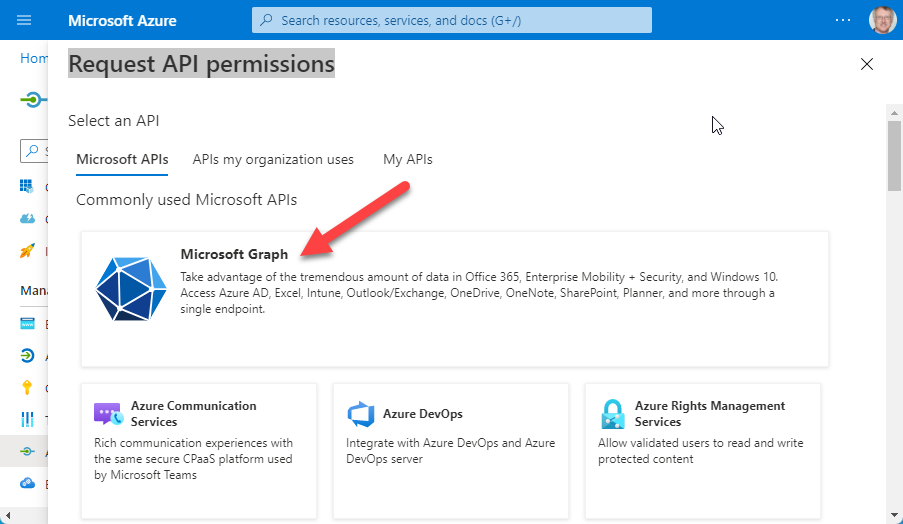Click the Azure DevOps icon
Viewport: 903px width, 524px height.
(360, 414)
